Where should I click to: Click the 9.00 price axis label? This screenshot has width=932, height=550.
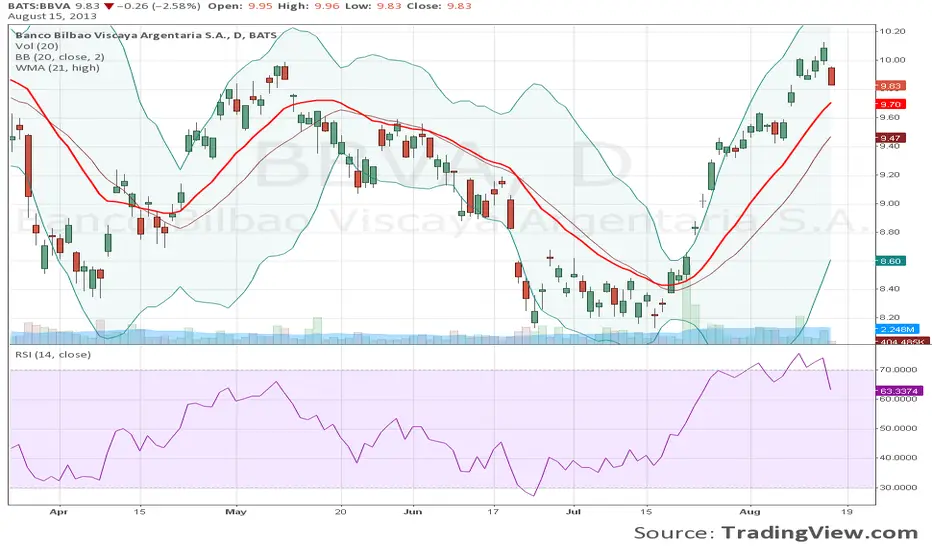point(890,203)
